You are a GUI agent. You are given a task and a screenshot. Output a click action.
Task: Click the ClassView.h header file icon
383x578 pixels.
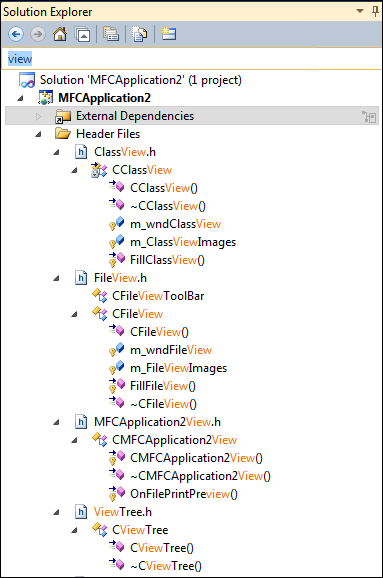[x=81, y=152]
